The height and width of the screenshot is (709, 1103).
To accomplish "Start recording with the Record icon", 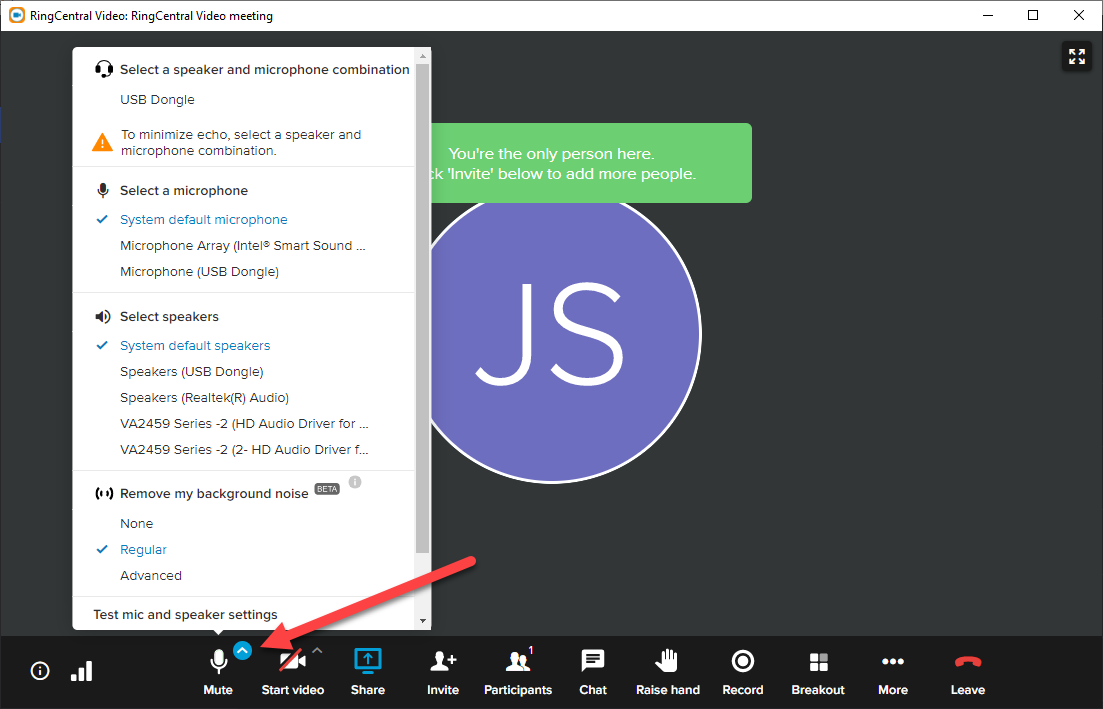I will click(x=743, y=661).
